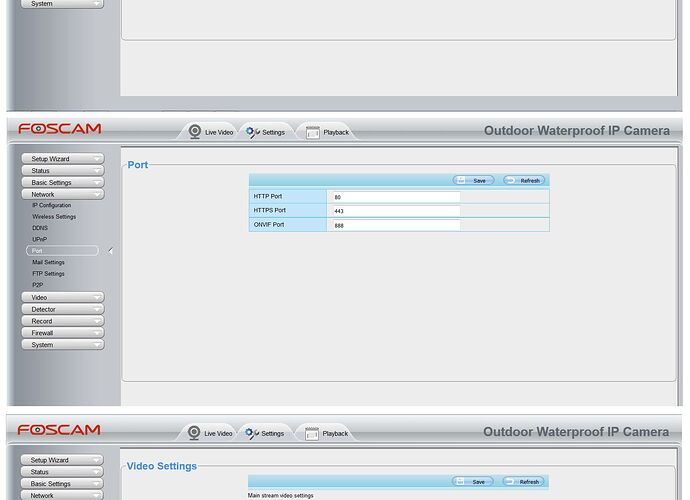The height and width of the screenshot is (500, 690).
Task: Expand the Record section in the sidebar
Action: pos(62,321)
